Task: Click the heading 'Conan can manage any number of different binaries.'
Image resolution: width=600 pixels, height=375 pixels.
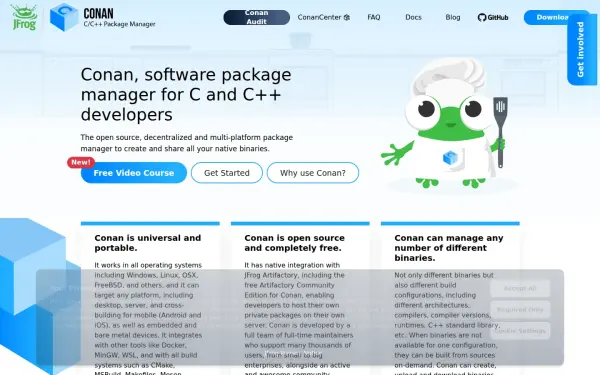Action: pyautogui.click(x=449, y=248)
